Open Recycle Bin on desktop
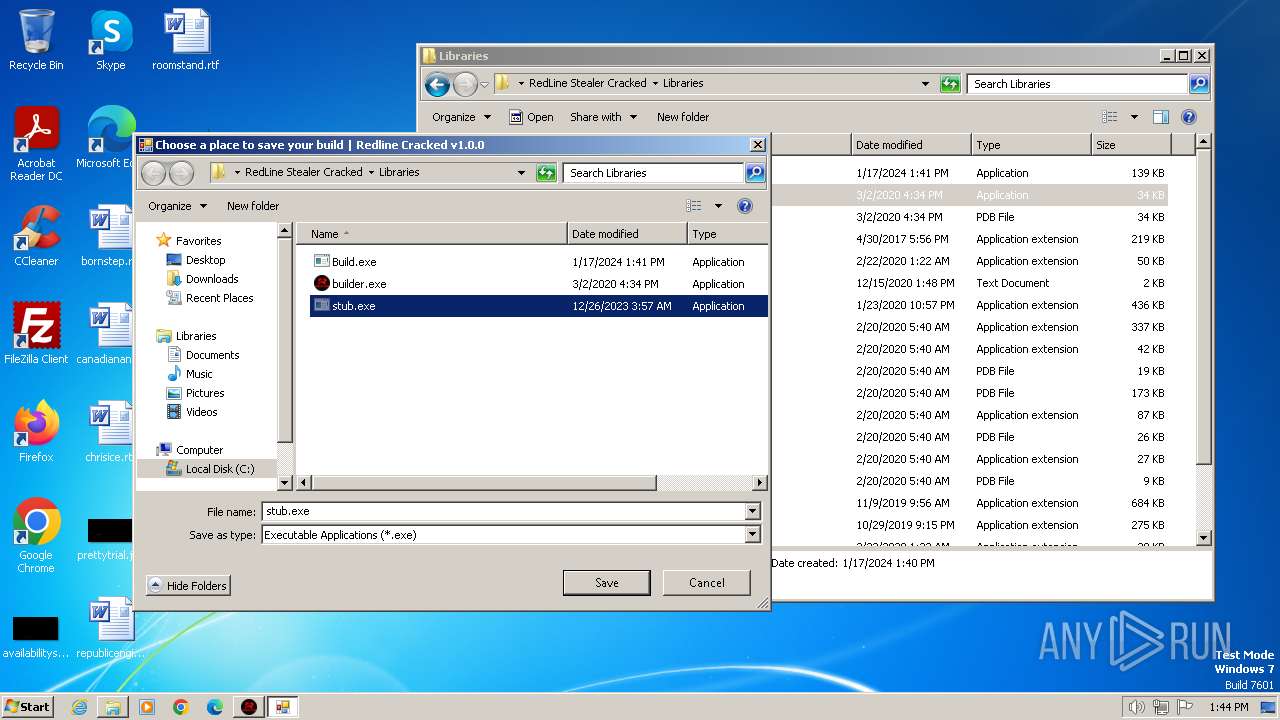Image resolution: width=1280 pixels, height=720 pixels. (36, 40)
